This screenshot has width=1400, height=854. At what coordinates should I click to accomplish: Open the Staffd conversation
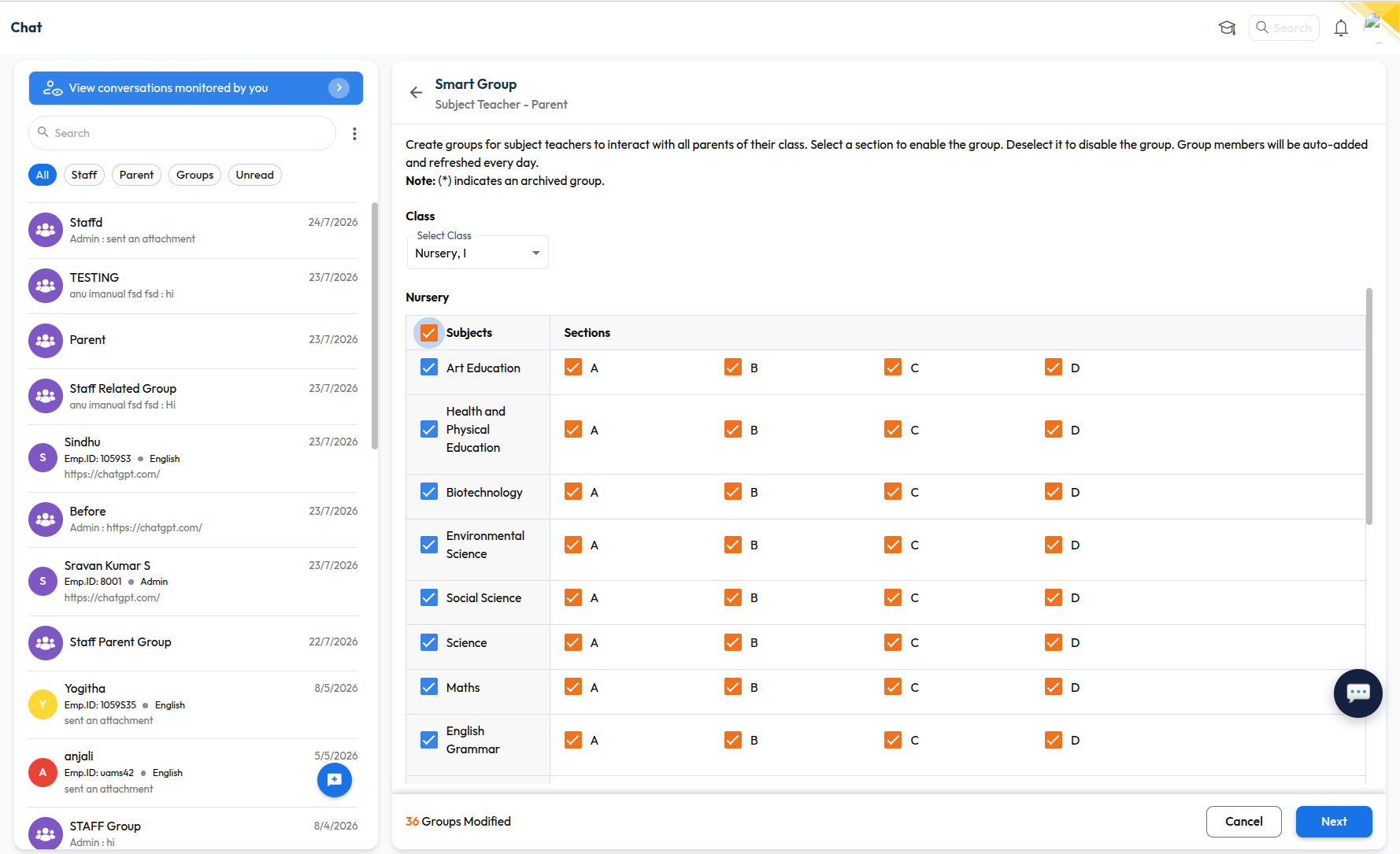coord(193,231)
